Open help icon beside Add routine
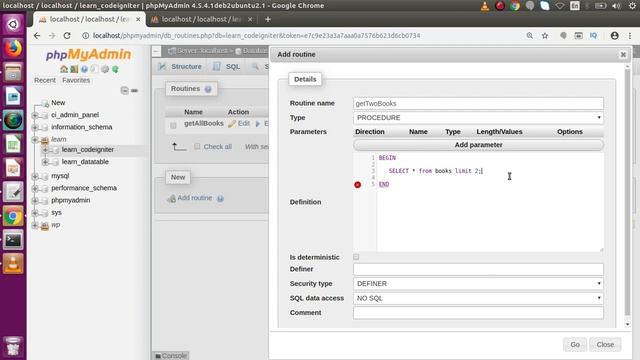 (220, 198)
